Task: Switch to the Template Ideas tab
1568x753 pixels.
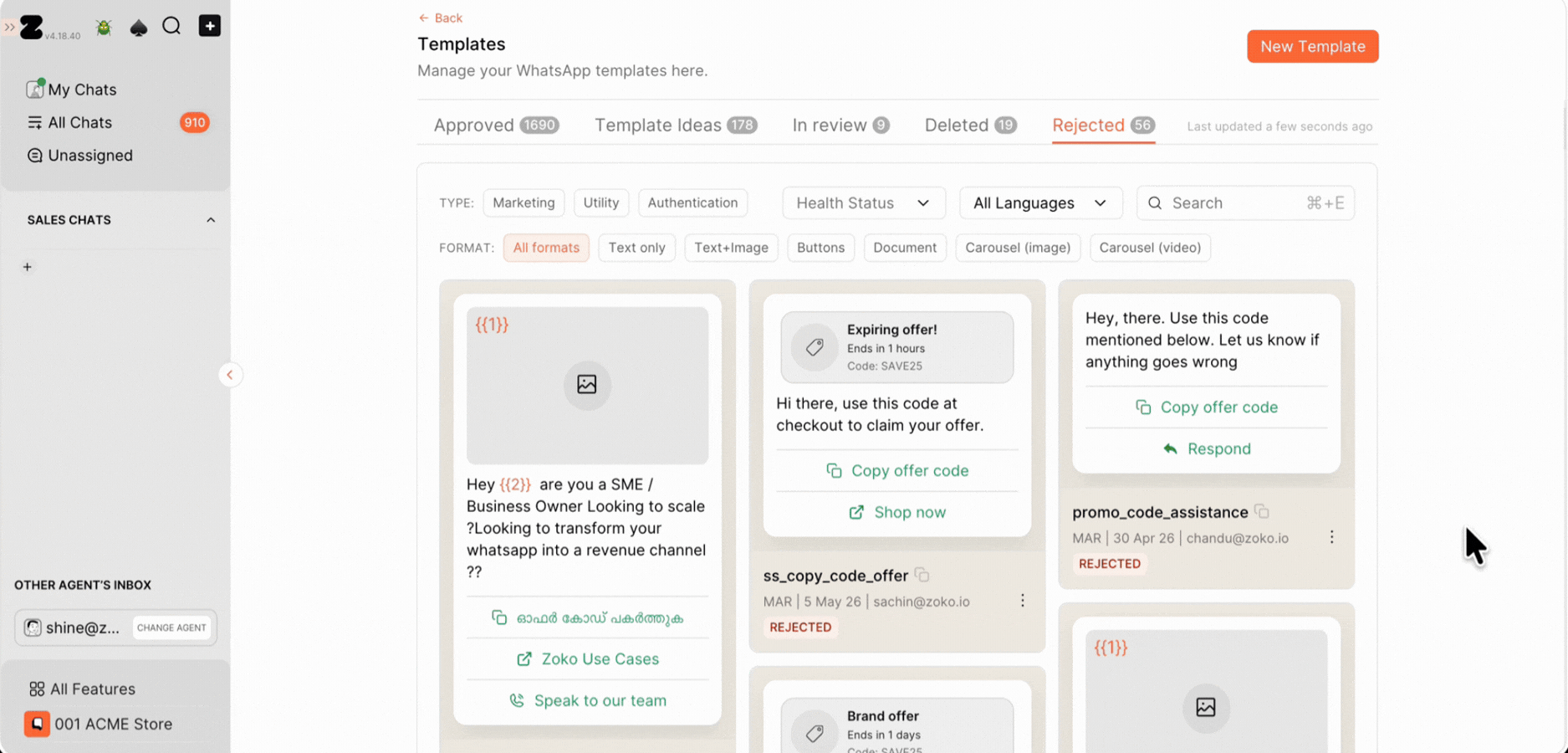Action: click(676, 125)
